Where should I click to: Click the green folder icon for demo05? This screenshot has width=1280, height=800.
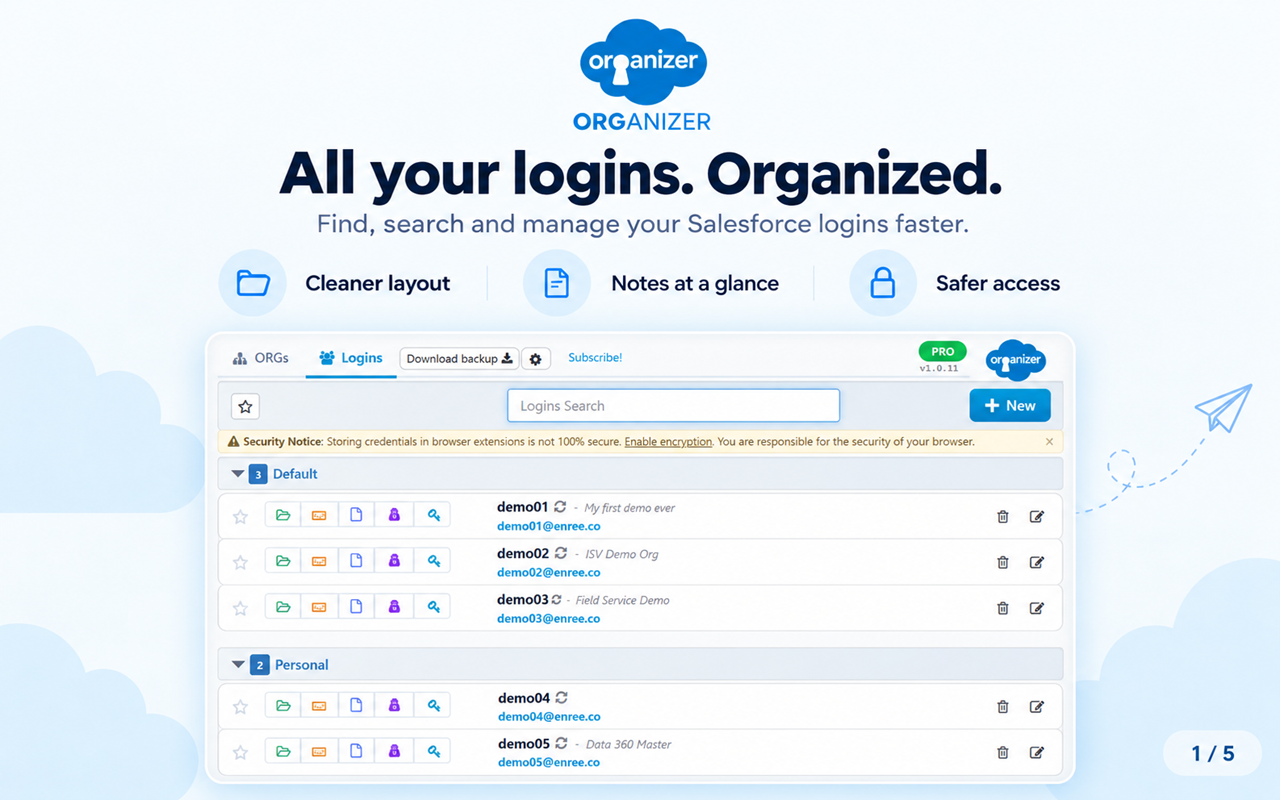(x=283, y=751)
